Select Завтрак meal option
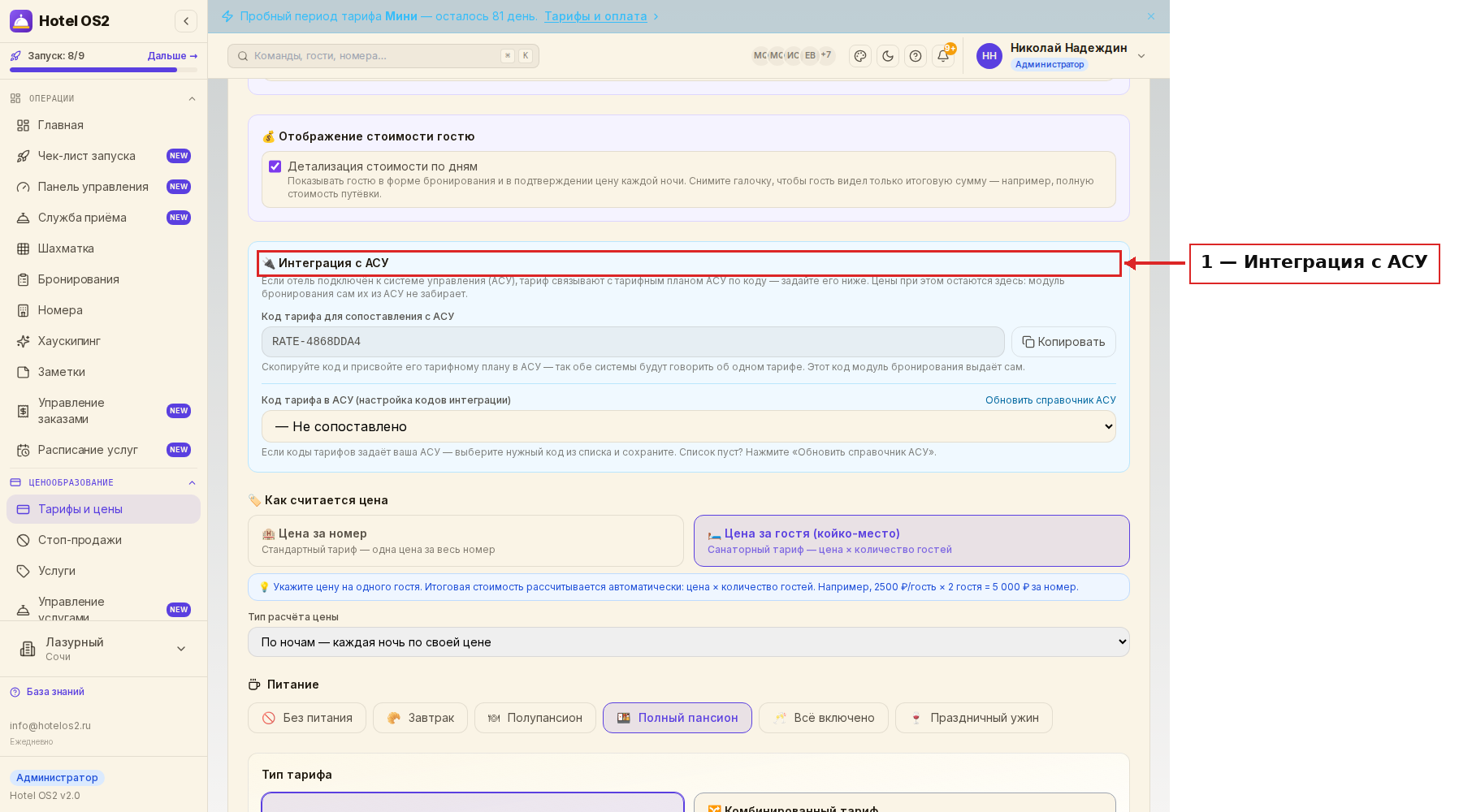 coord(420,718)
